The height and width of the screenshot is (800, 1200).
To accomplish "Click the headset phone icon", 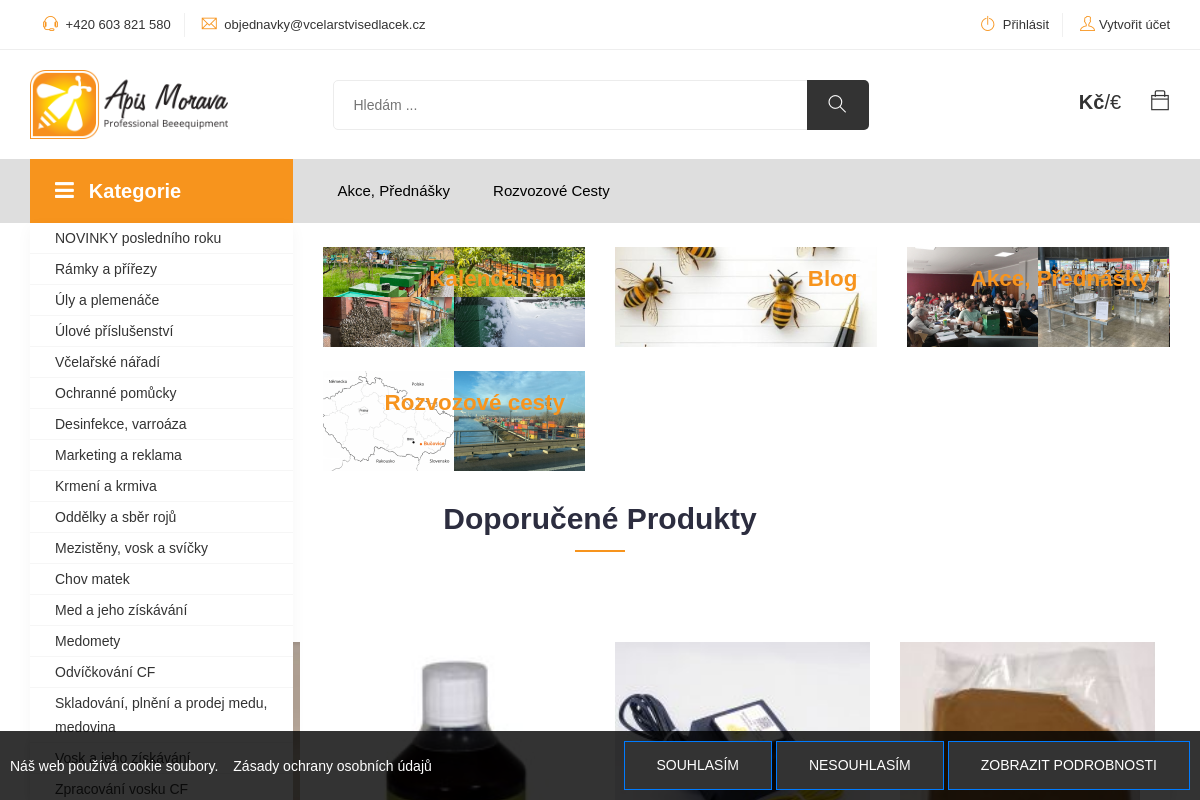I will (50, 24).
